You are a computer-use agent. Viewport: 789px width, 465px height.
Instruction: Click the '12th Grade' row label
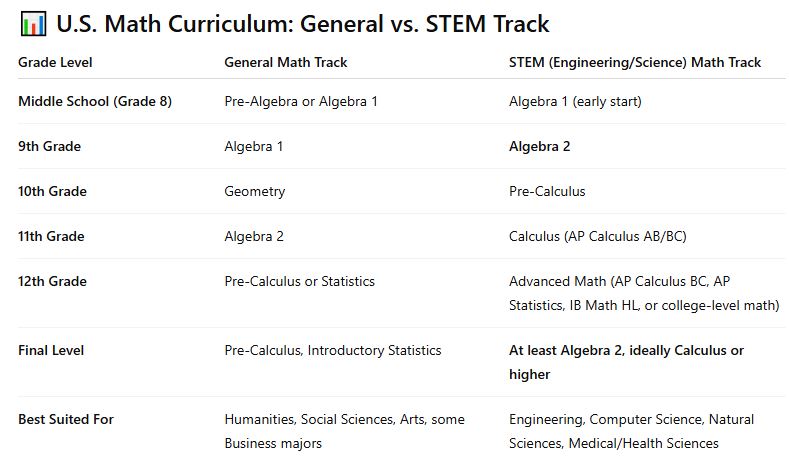(53, 281)
